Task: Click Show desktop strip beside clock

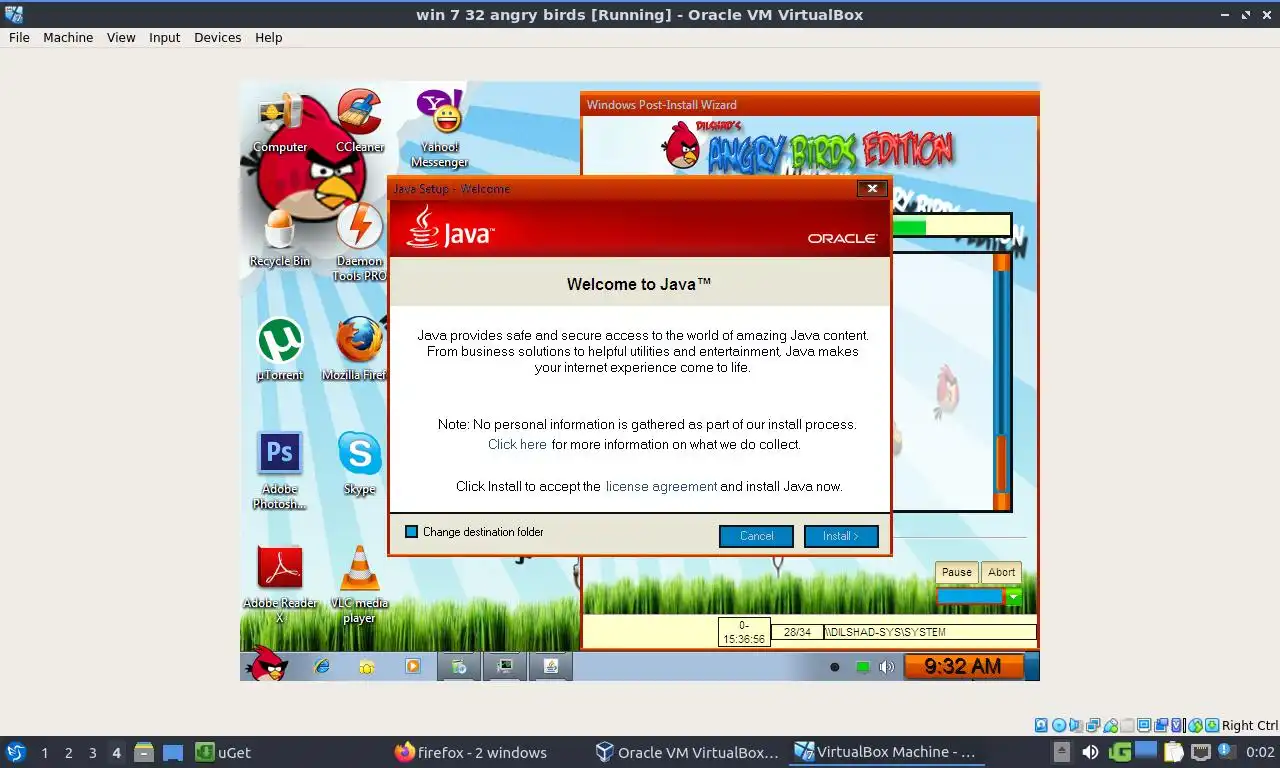Action: [x=1033, y=666]
